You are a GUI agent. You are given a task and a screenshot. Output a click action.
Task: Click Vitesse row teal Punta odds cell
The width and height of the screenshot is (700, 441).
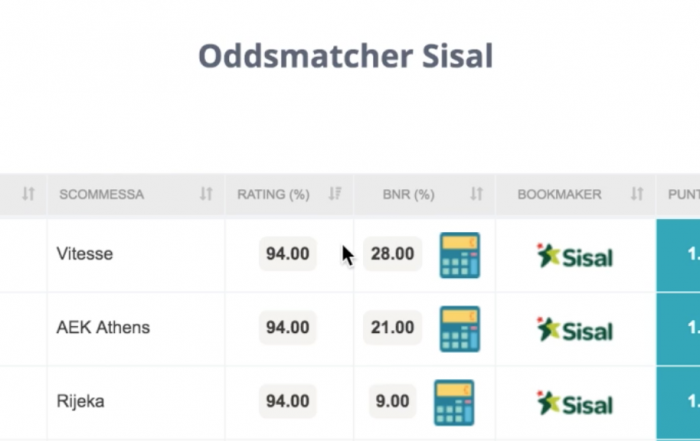(x=678, y=255)
